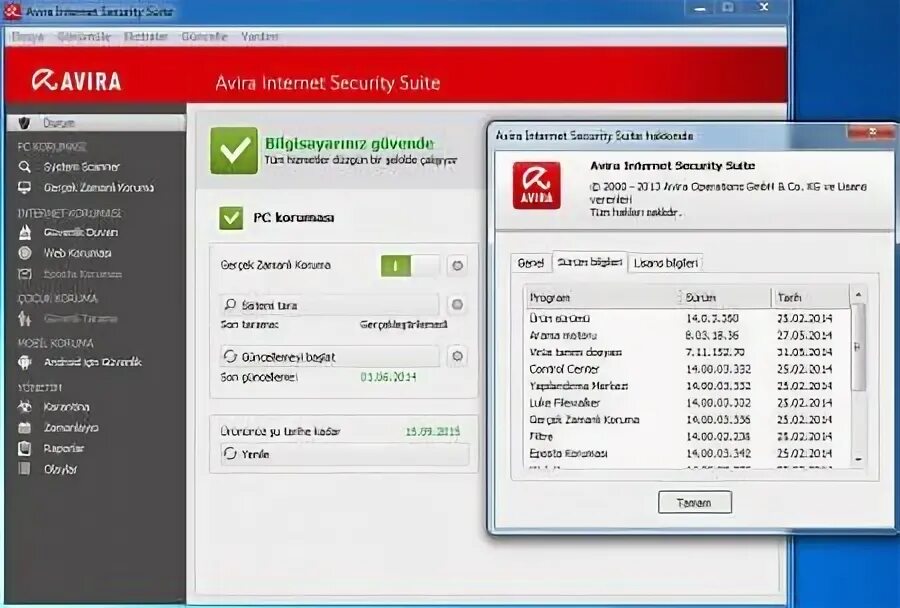
Task: Click the Bilgisayarınız güvende status heading
Action: pos(350,144)
